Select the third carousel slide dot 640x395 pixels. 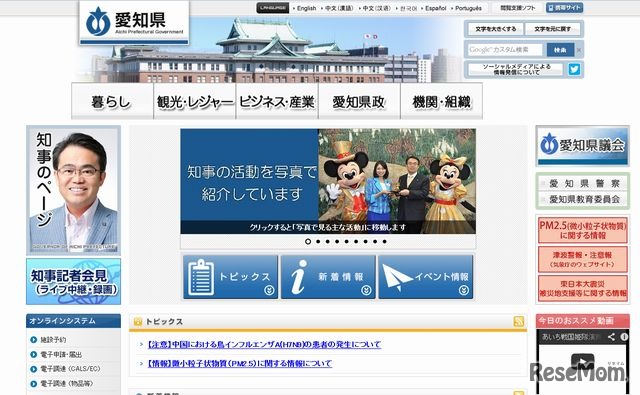[x=327, y=242]
